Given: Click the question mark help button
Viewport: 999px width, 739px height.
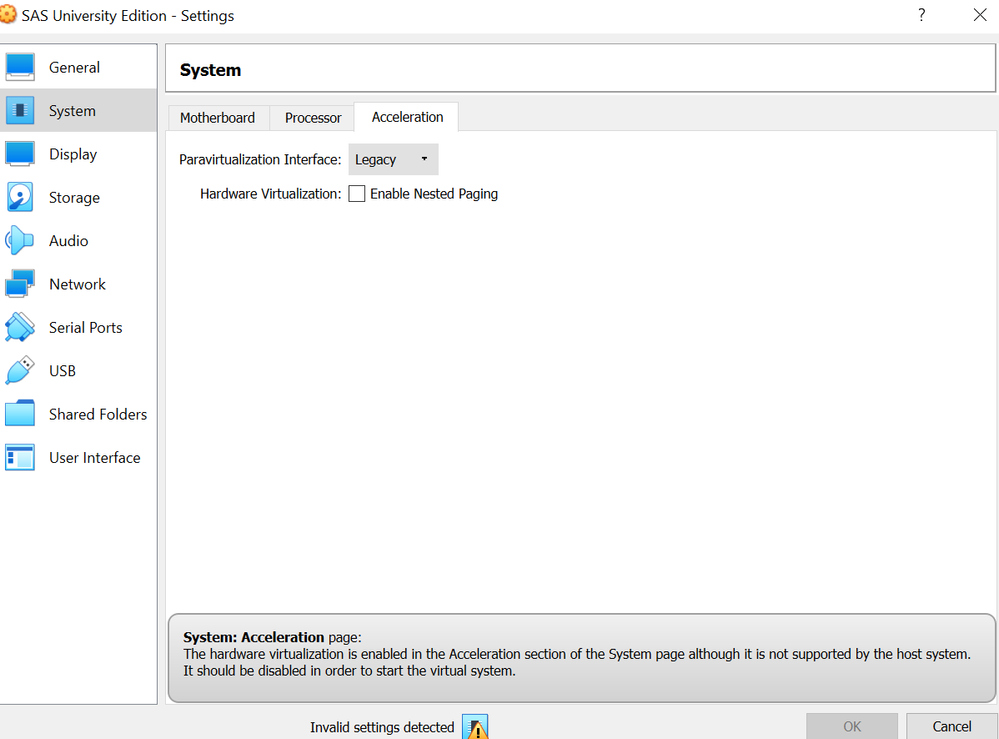Looking at the screenshot, I should click(922, 15).
